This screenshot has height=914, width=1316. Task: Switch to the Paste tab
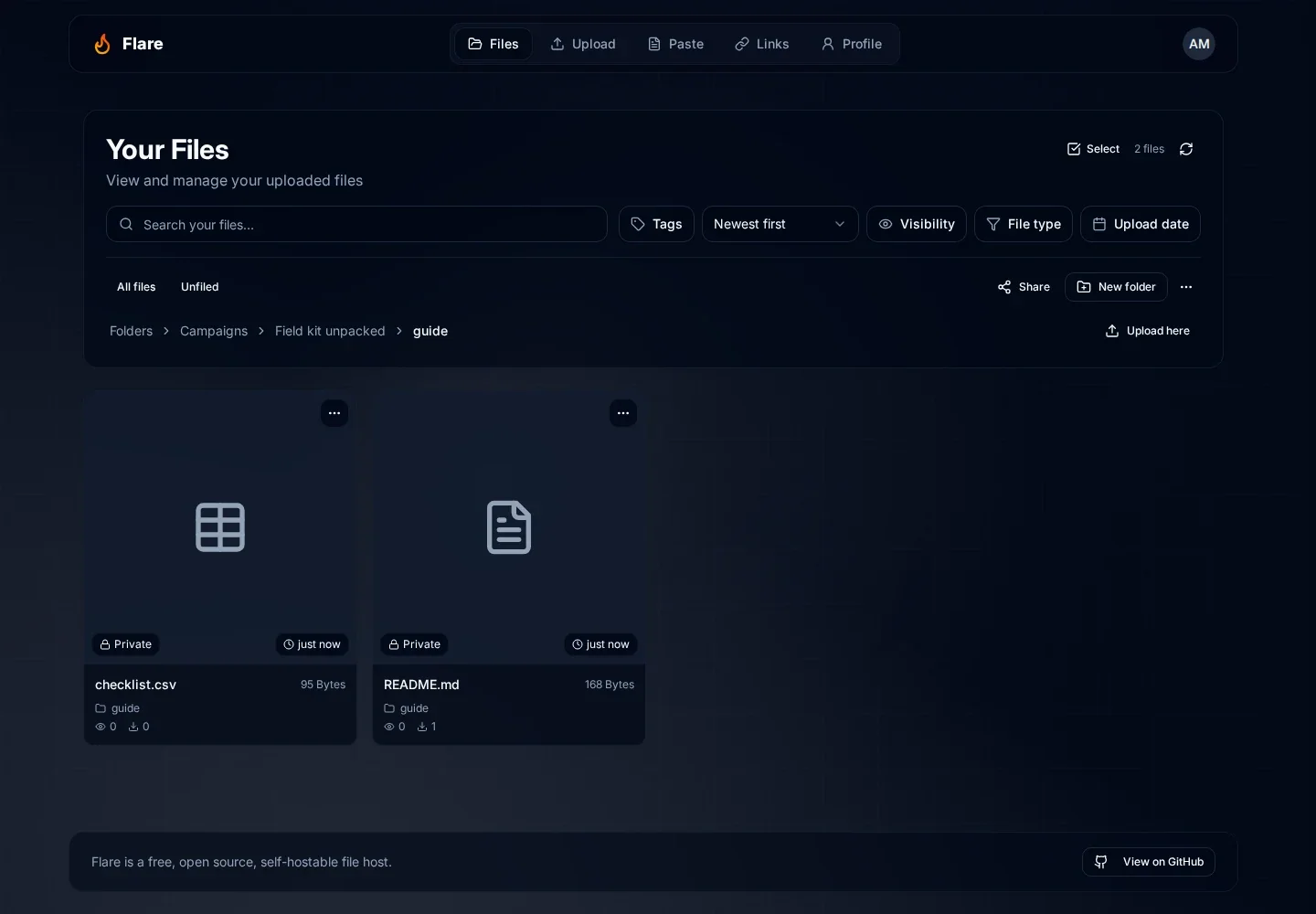[675, 44]
